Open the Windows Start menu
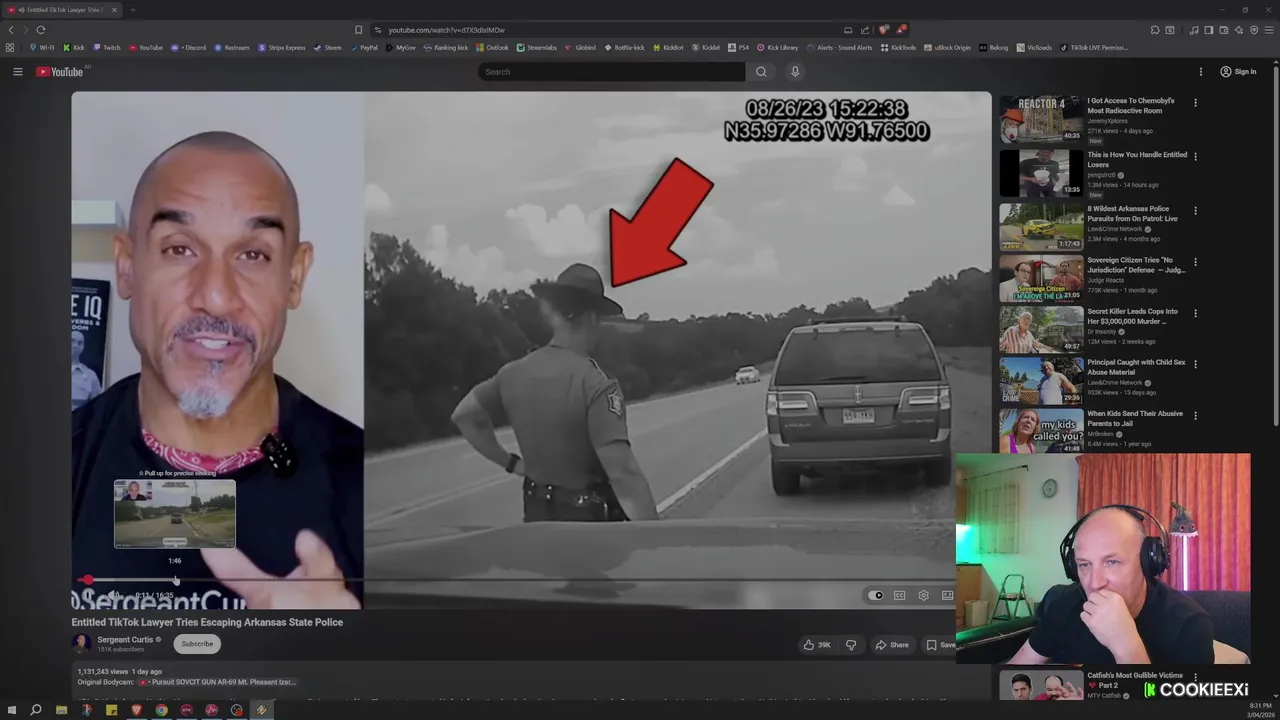The image size is (1280, 720). pos(10,710)
